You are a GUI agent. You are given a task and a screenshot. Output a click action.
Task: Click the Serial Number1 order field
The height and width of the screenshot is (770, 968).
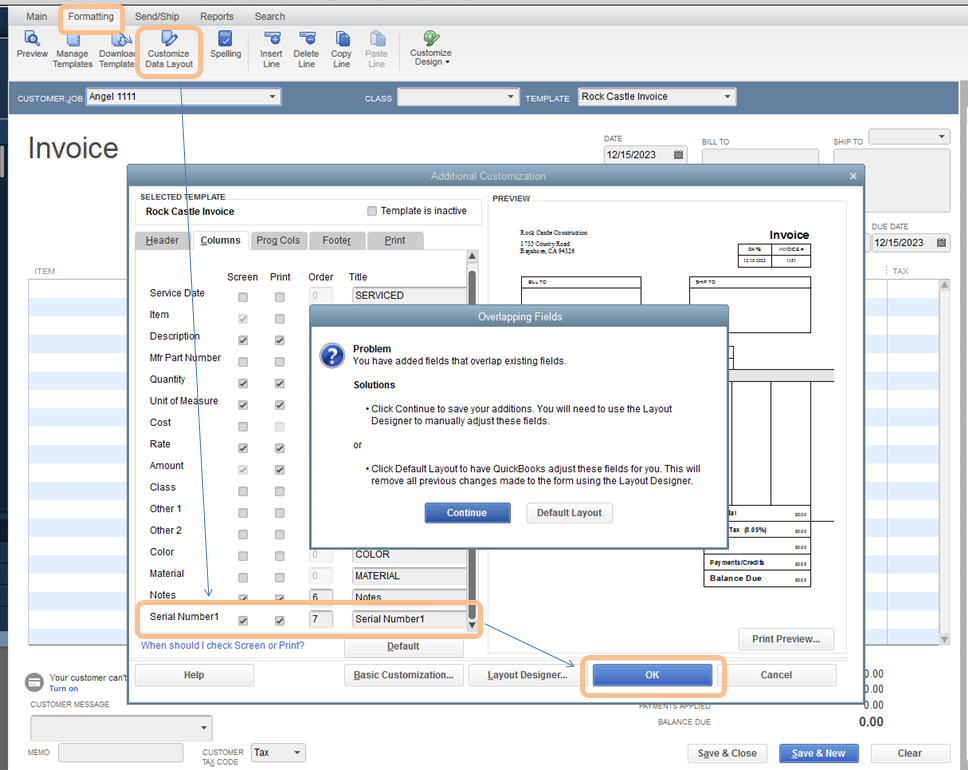(321, 619)
